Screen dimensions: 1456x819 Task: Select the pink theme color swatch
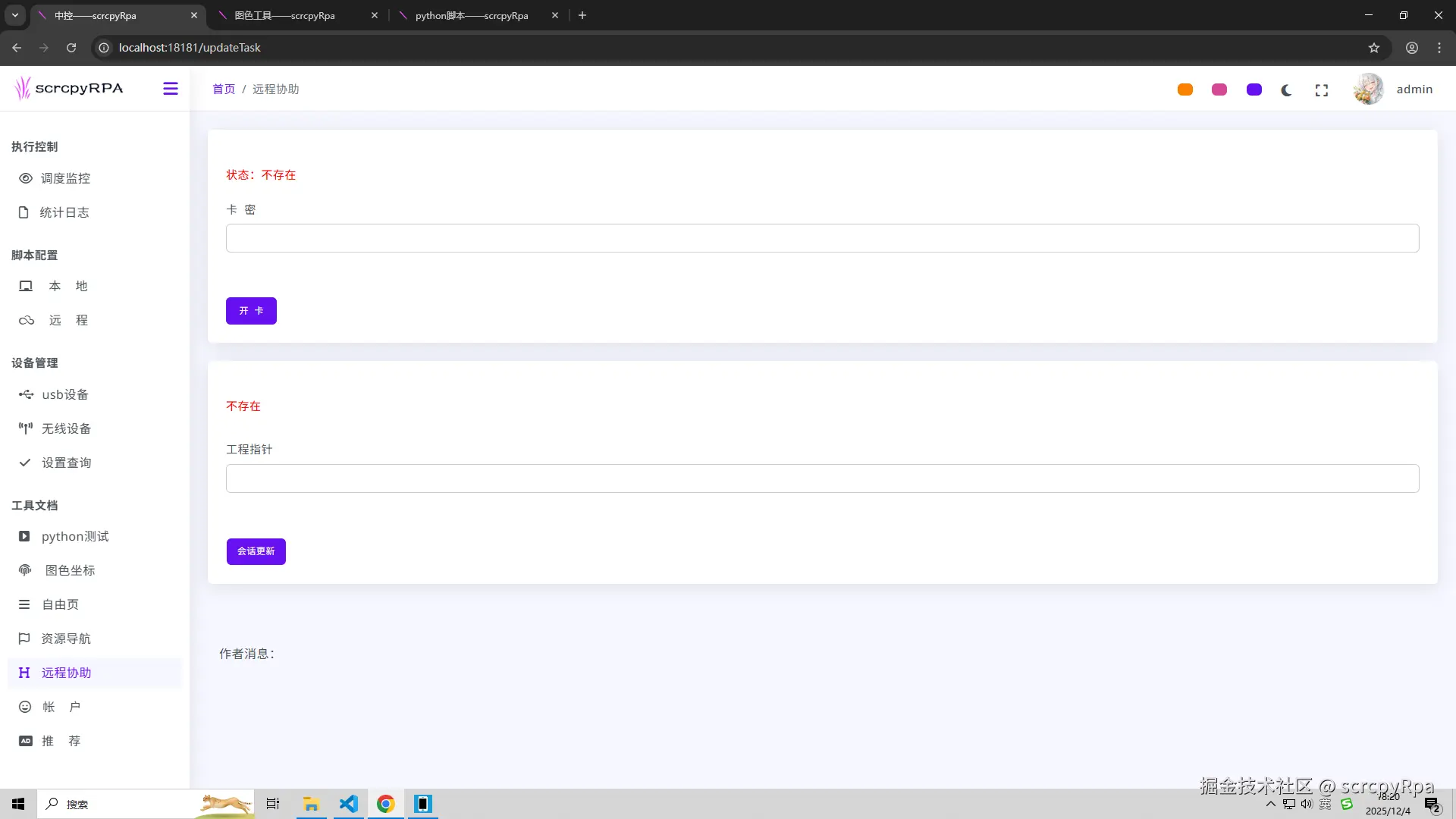(x=1219, y=89)
